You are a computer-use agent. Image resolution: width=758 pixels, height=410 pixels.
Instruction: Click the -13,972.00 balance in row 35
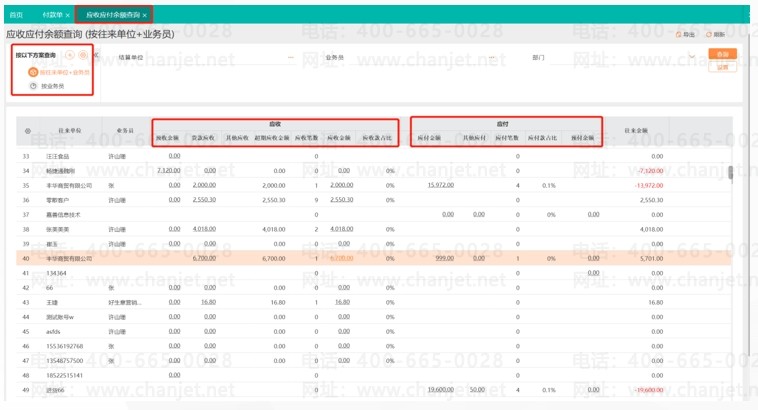click(649, 186)
